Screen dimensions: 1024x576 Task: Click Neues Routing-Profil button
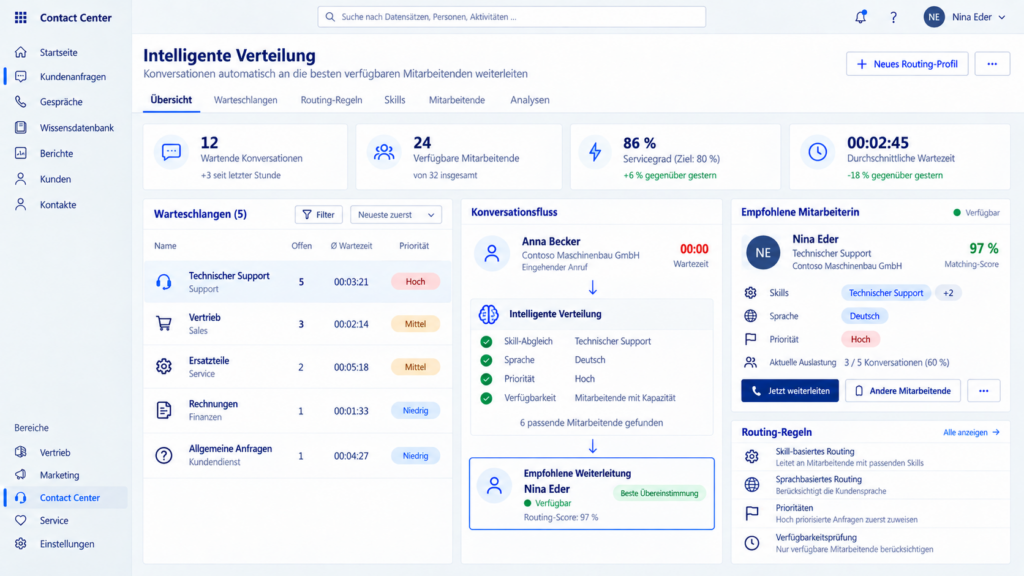(907, 64)
